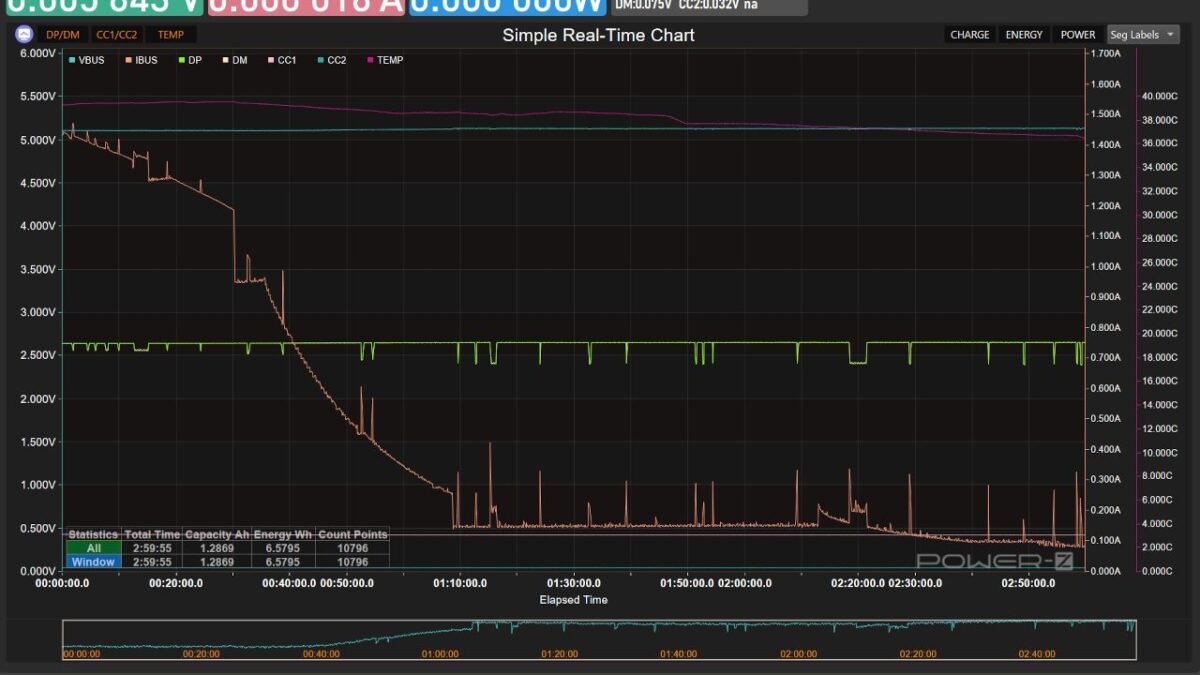Toggle the DM series in legend
Screen dimensions: 1200x675
point(234,60)
